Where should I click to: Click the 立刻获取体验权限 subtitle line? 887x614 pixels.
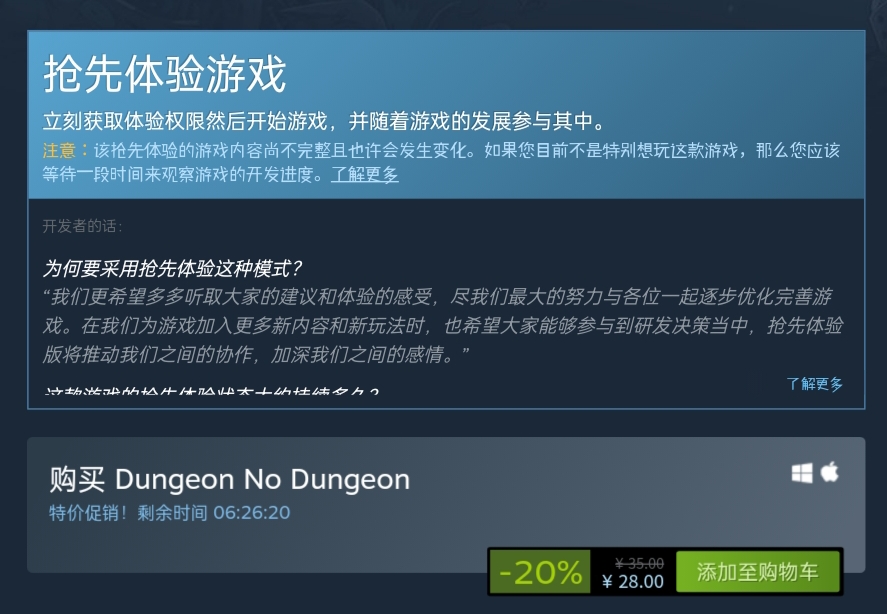click(325, 121)
